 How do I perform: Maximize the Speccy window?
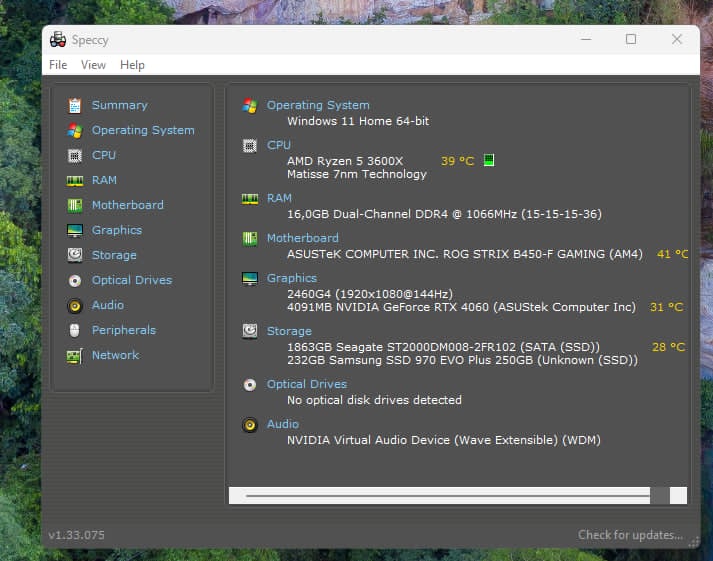pos(631,40)
